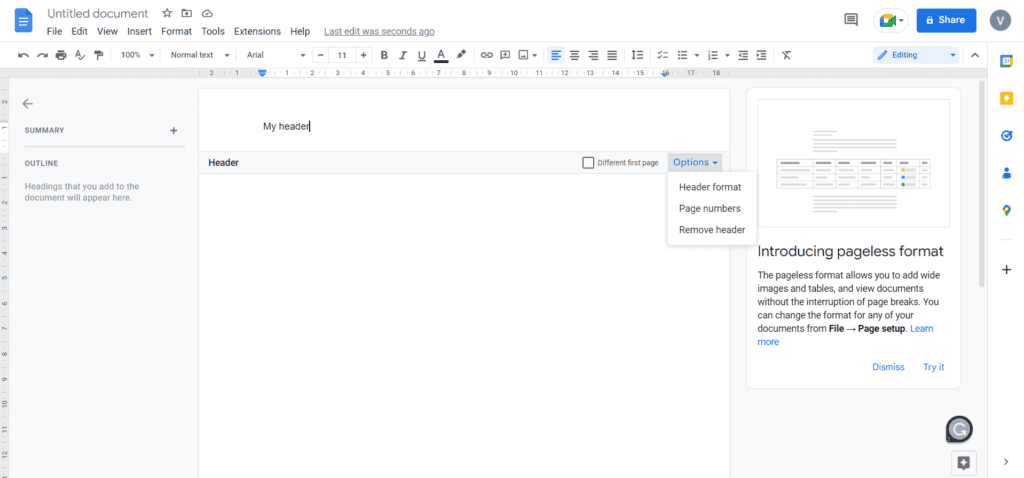The width and height of the screenshot is (1024, 478).
Task: Open the Insert menu
Action: (x=140, y=31)
